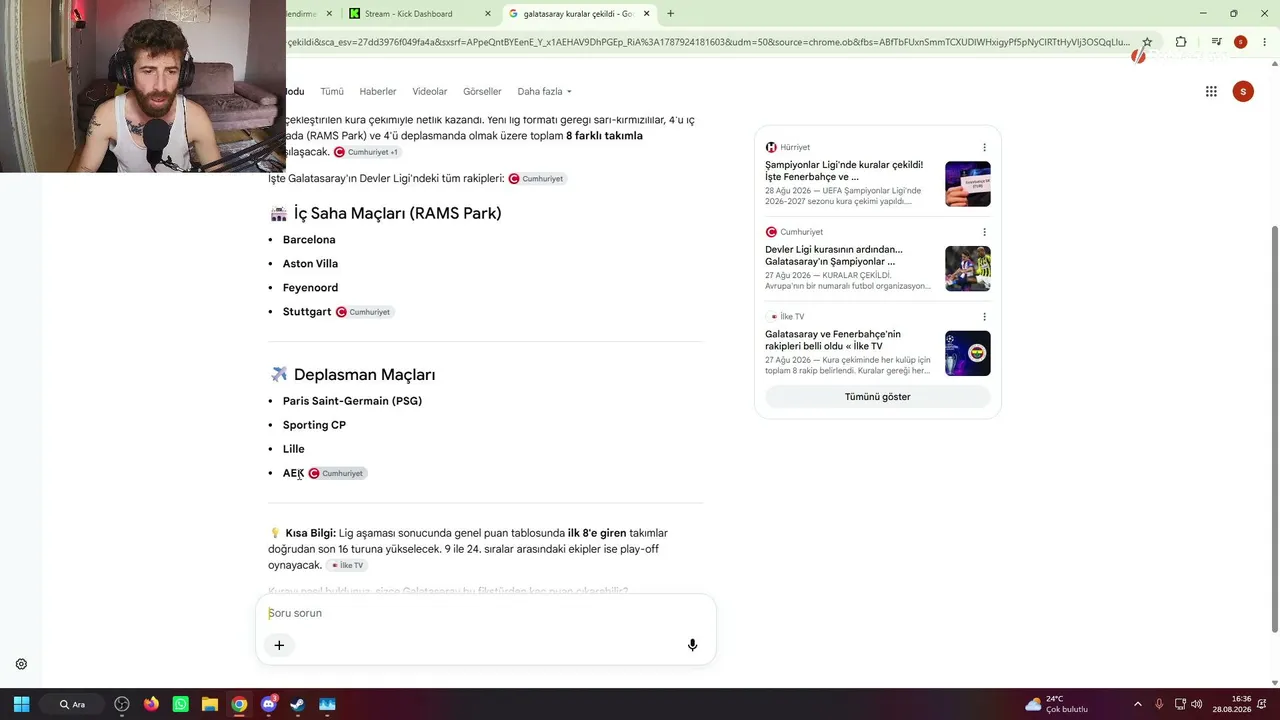Open the resource monitor app in the taskbar
The width and height of the screenshot is (1280, 720).
327,704
